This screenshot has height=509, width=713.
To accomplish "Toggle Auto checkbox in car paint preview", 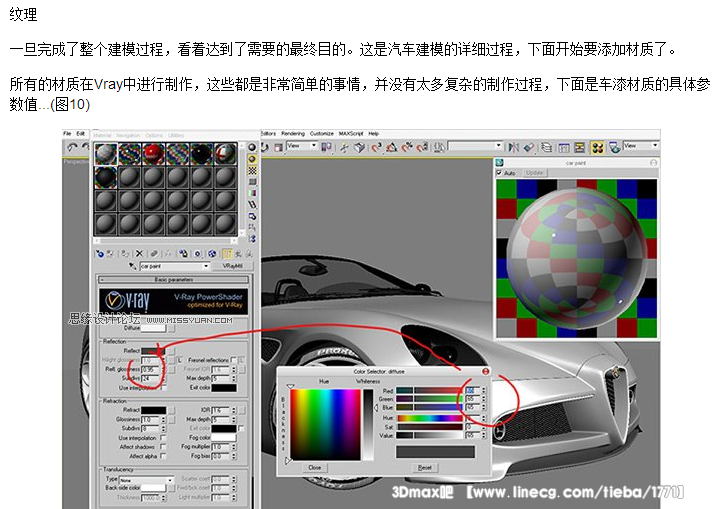I will (x=499, y=173).
